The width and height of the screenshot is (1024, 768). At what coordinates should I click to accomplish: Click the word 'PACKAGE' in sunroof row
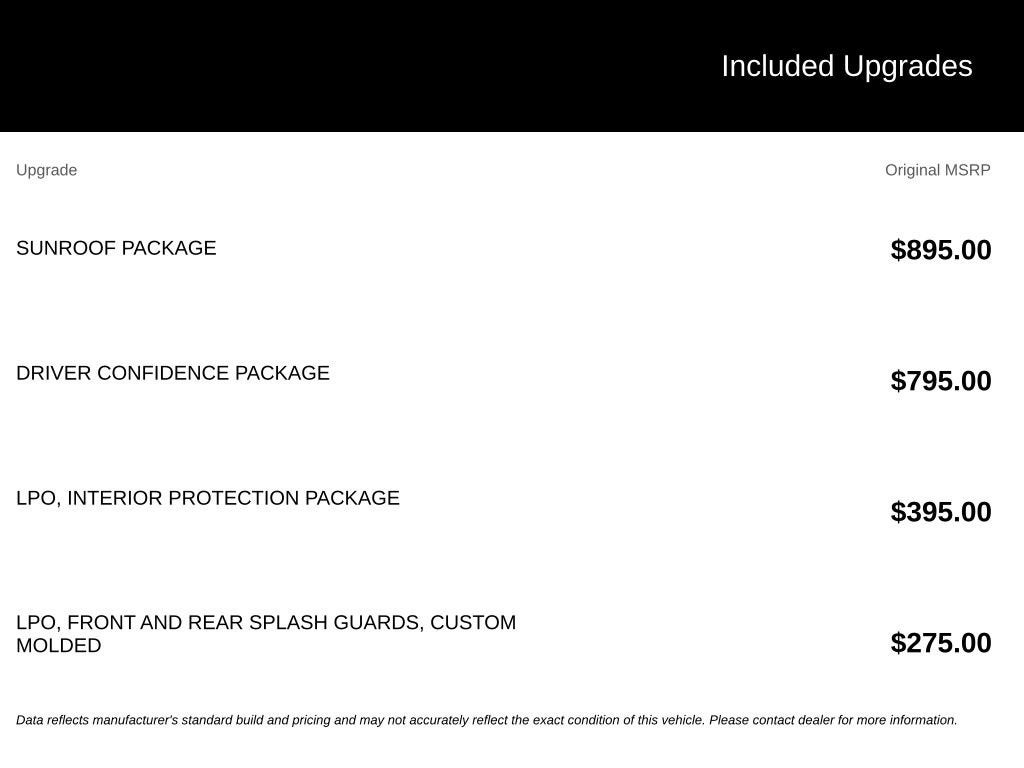point(169,248)
